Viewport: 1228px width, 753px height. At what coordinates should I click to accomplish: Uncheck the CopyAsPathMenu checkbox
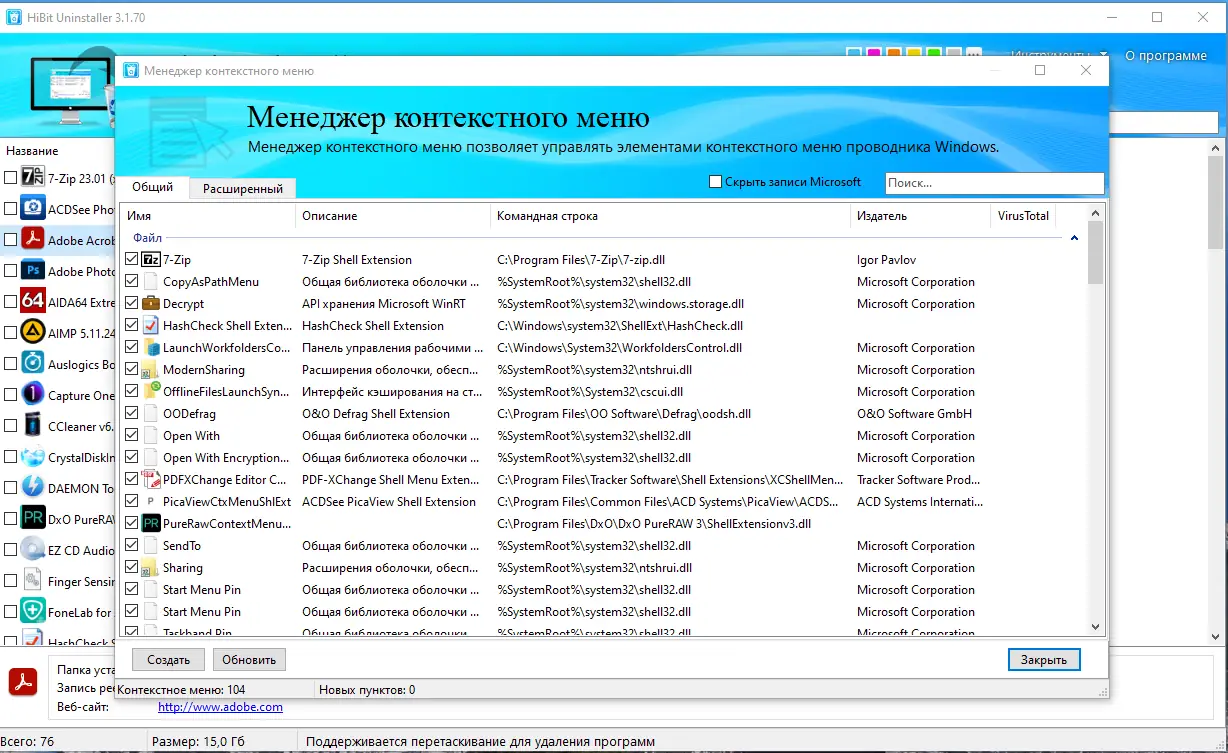tap(132, 282)
